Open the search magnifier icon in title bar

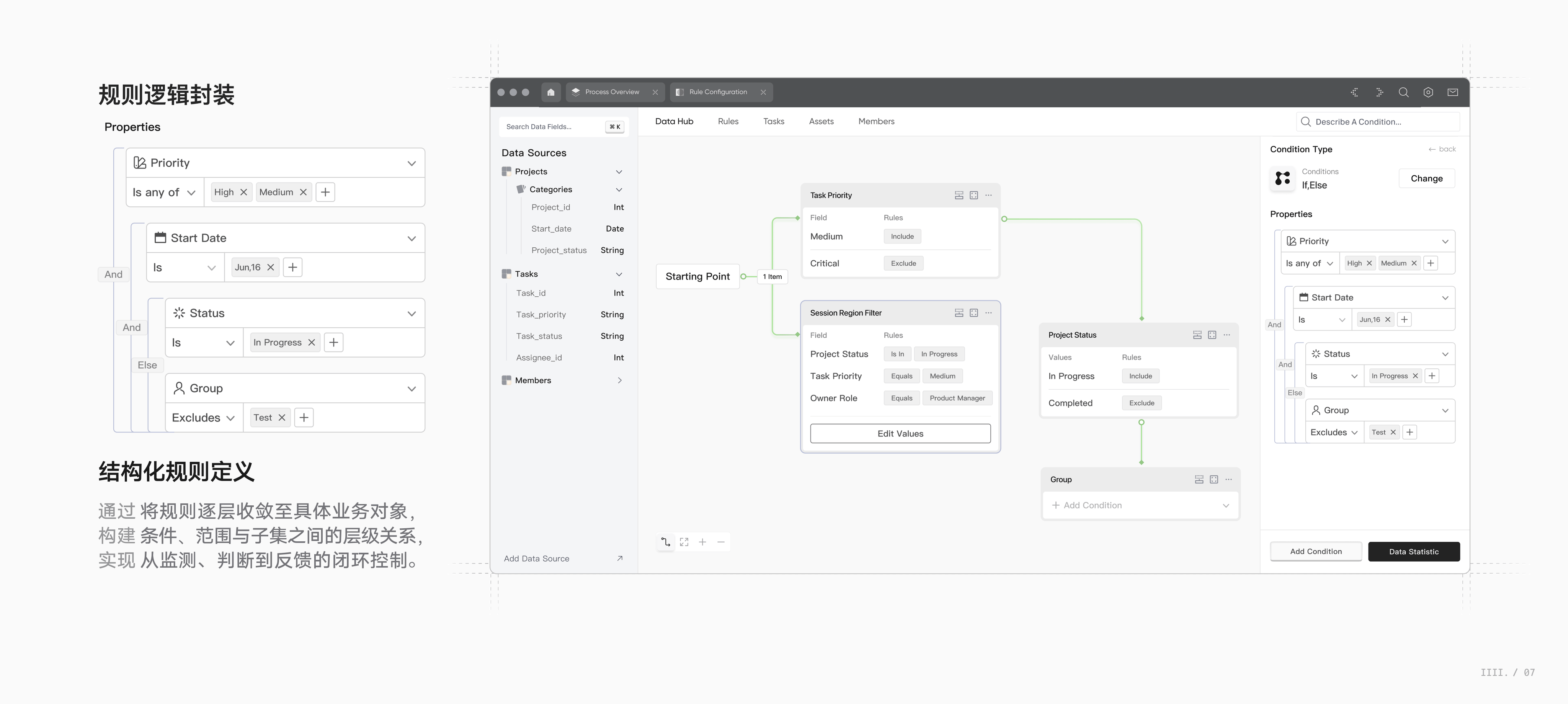(x=1403, y=93)
